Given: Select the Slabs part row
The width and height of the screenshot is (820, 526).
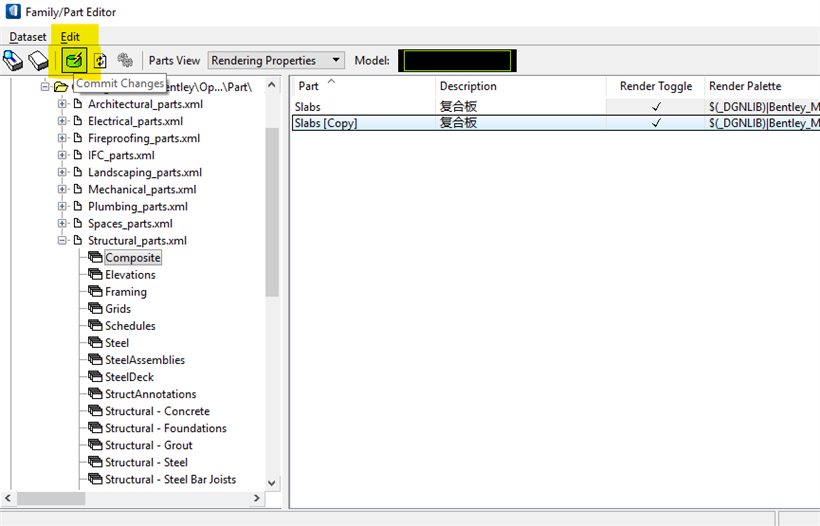Looking at the screenshot, I should 555,107.
